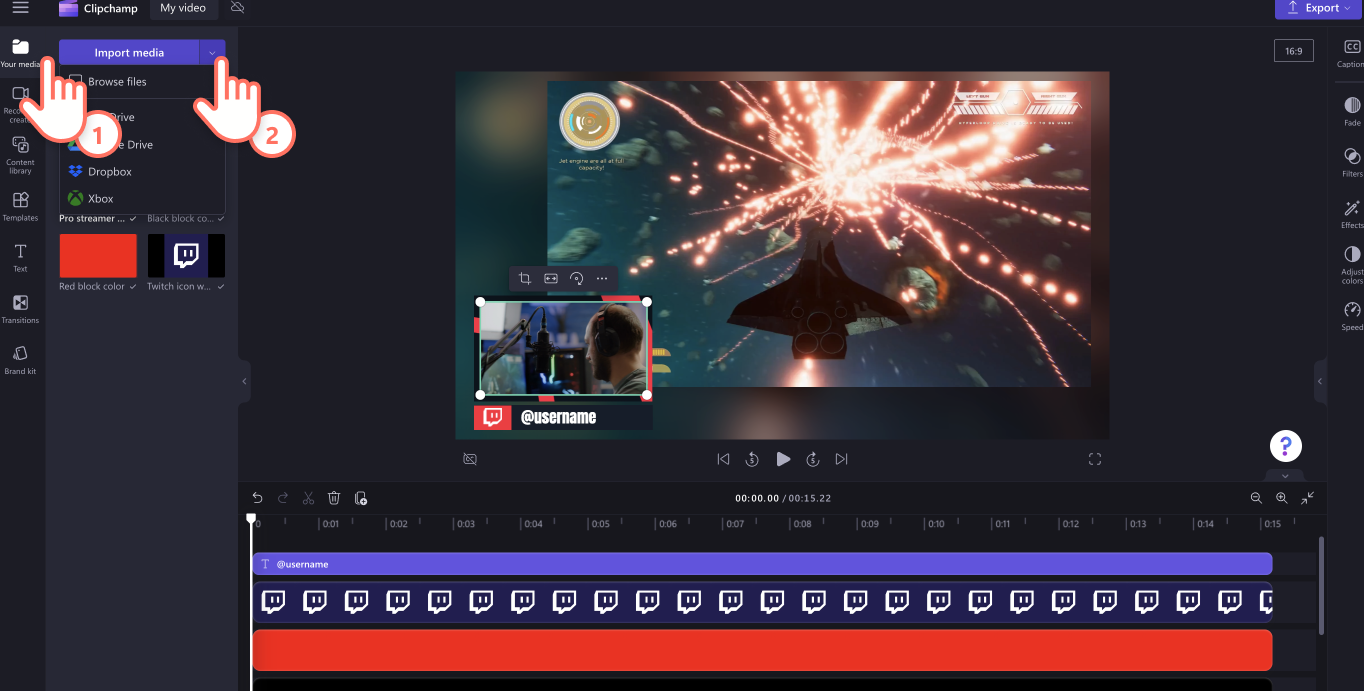This screenshot has width=1364, height=691.
Task: Delete the selected clip with the trash icon
Action: (x=334, y=497)
